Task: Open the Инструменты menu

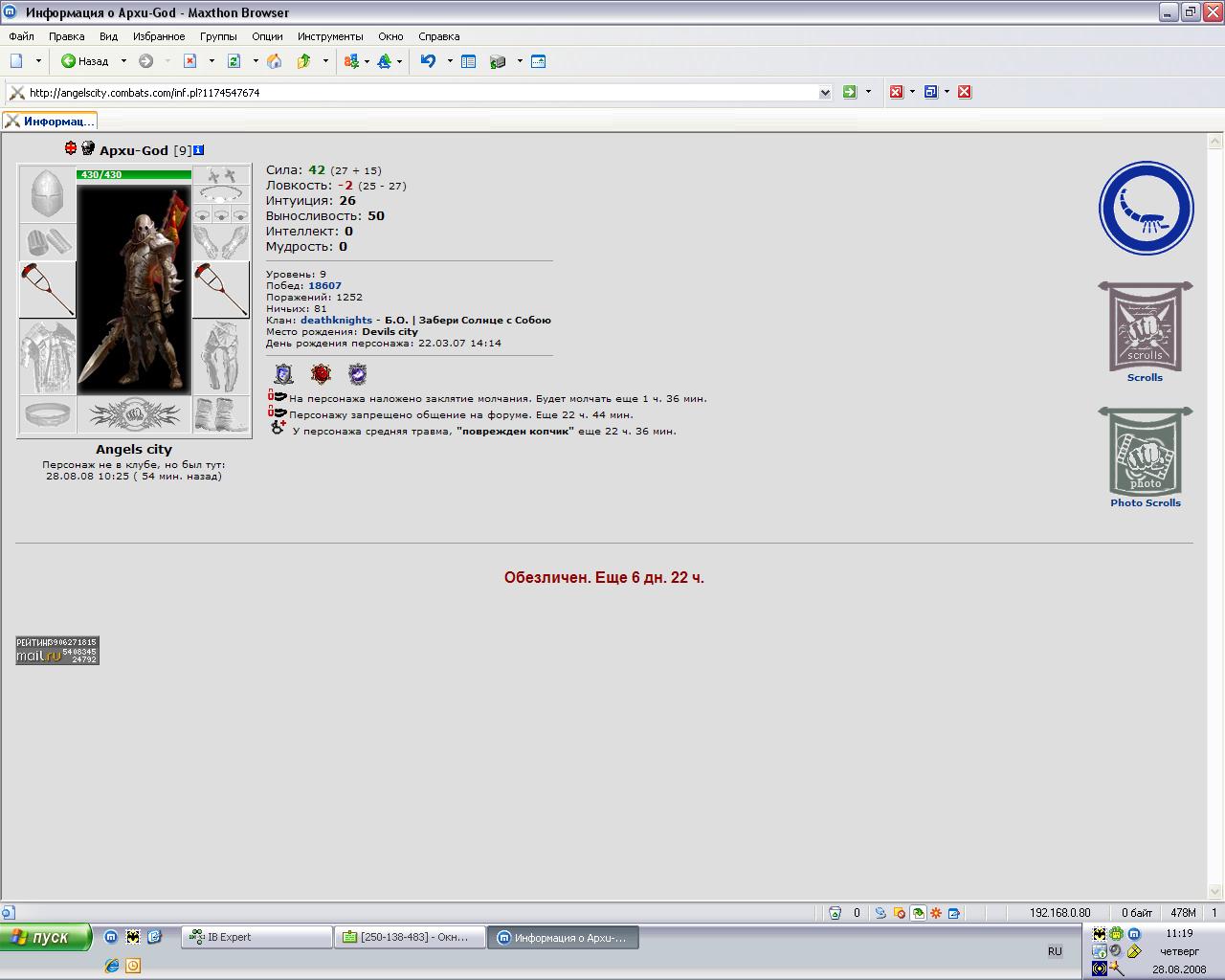Action: point(330,36)
